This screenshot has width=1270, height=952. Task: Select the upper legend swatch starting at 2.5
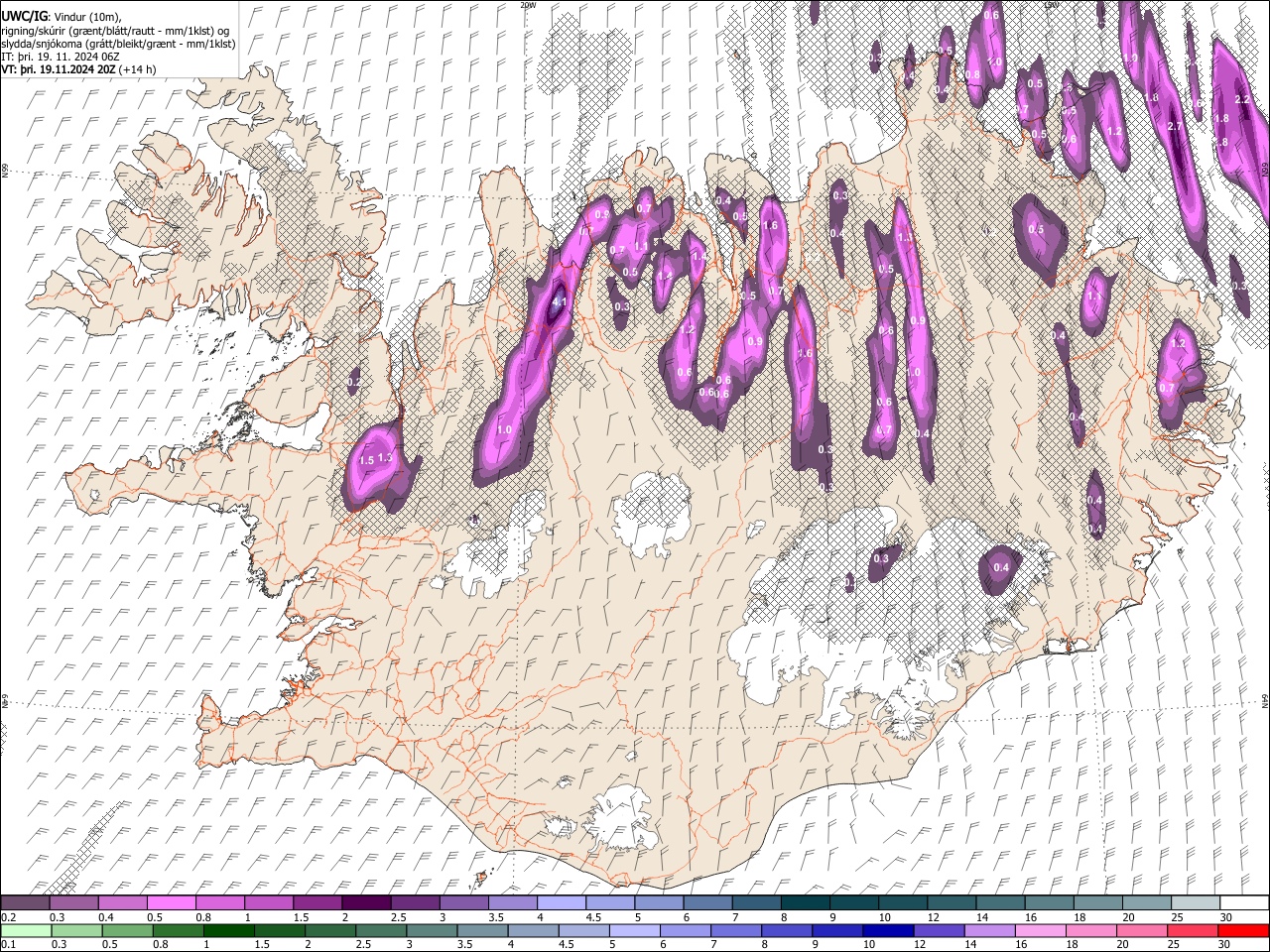point(414,903)
